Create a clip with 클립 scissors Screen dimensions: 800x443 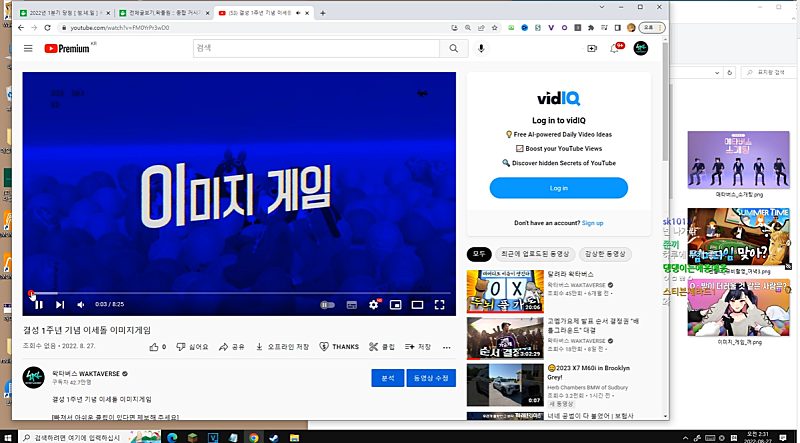point(382,347)
